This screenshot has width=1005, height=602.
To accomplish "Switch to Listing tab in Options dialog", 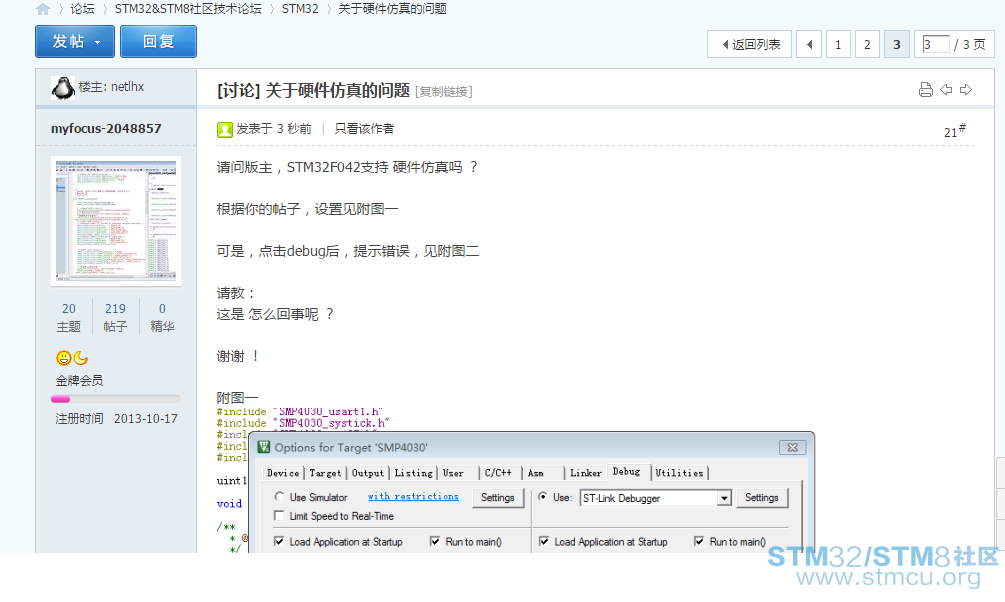I will (x=413, y=473).
